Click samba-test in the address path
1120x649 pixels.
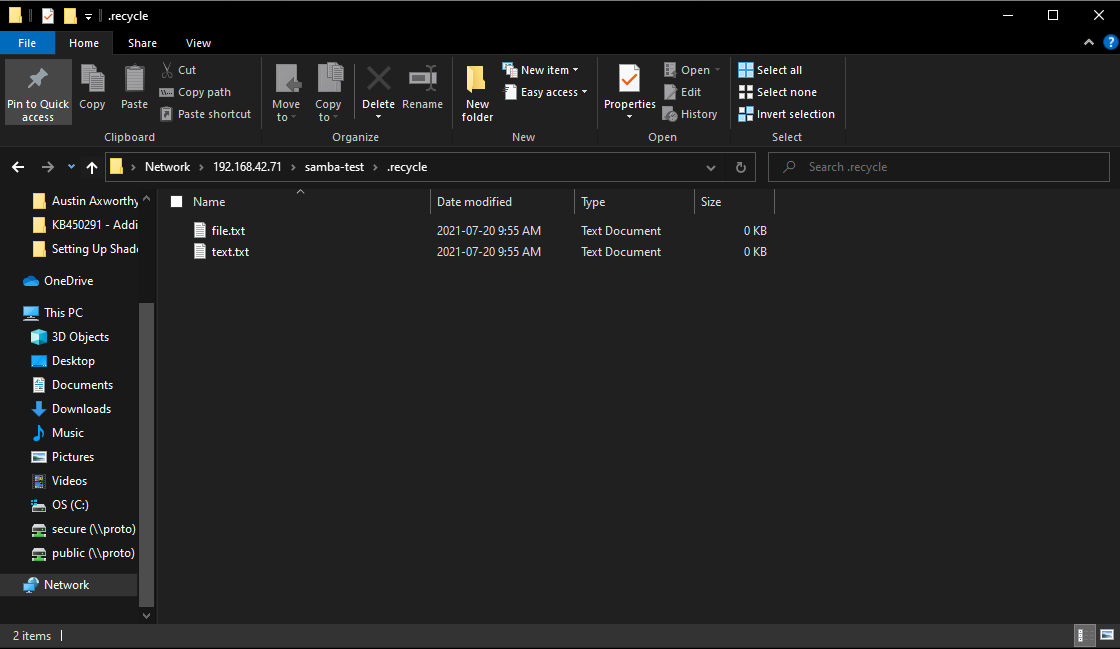coord(334,167)
